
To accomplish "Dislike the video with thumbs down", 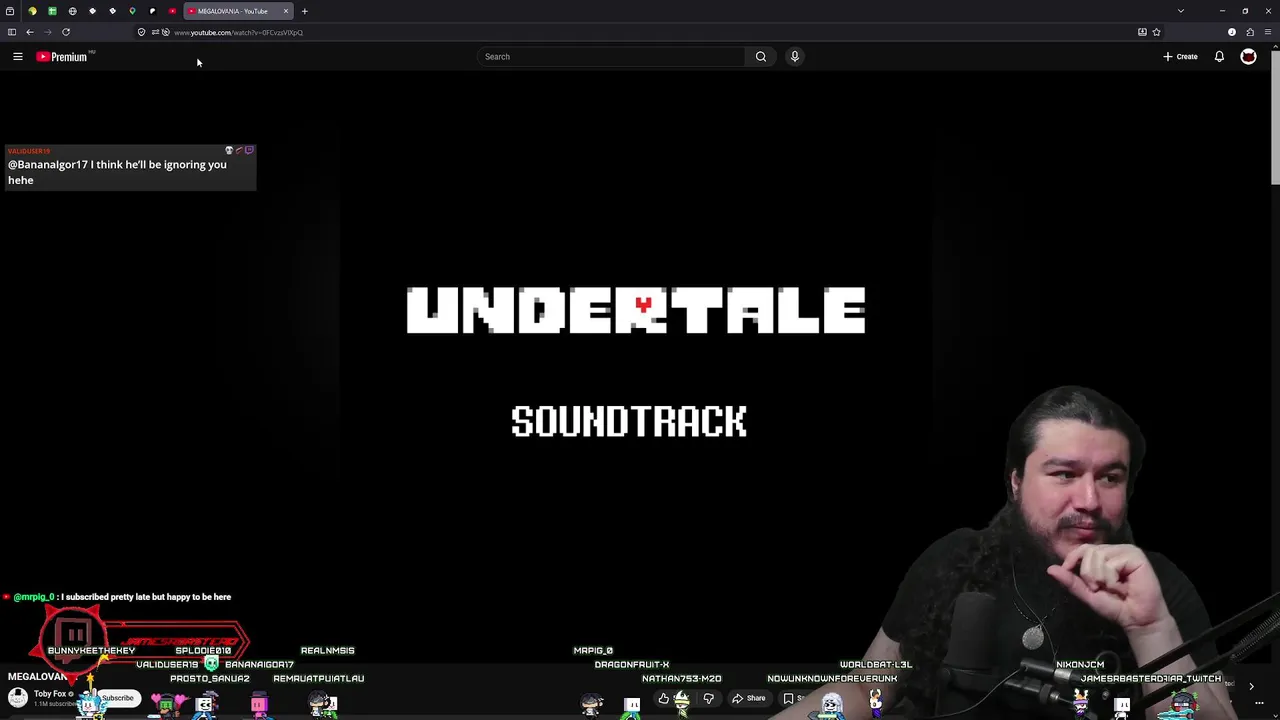I will [x=709, y=699].
